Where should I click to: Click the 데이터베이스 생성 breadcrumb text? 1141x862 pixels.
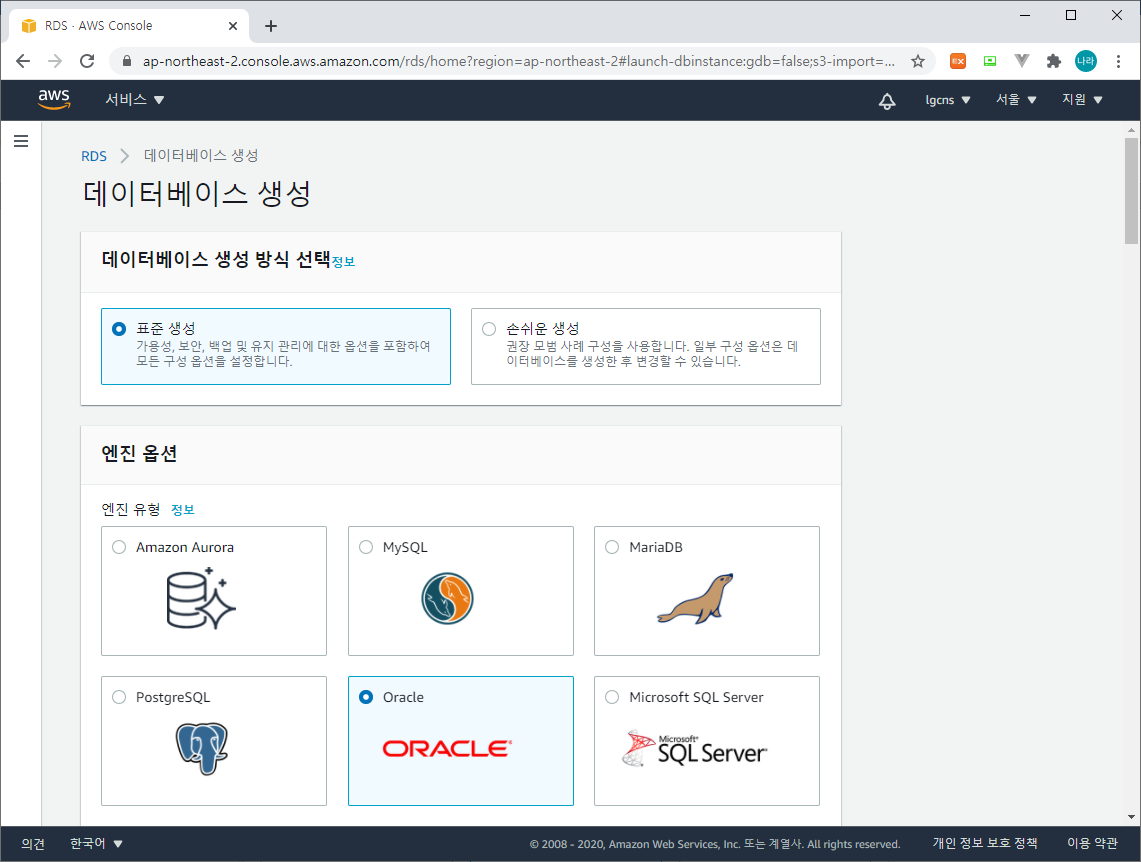tap(201, 156)
